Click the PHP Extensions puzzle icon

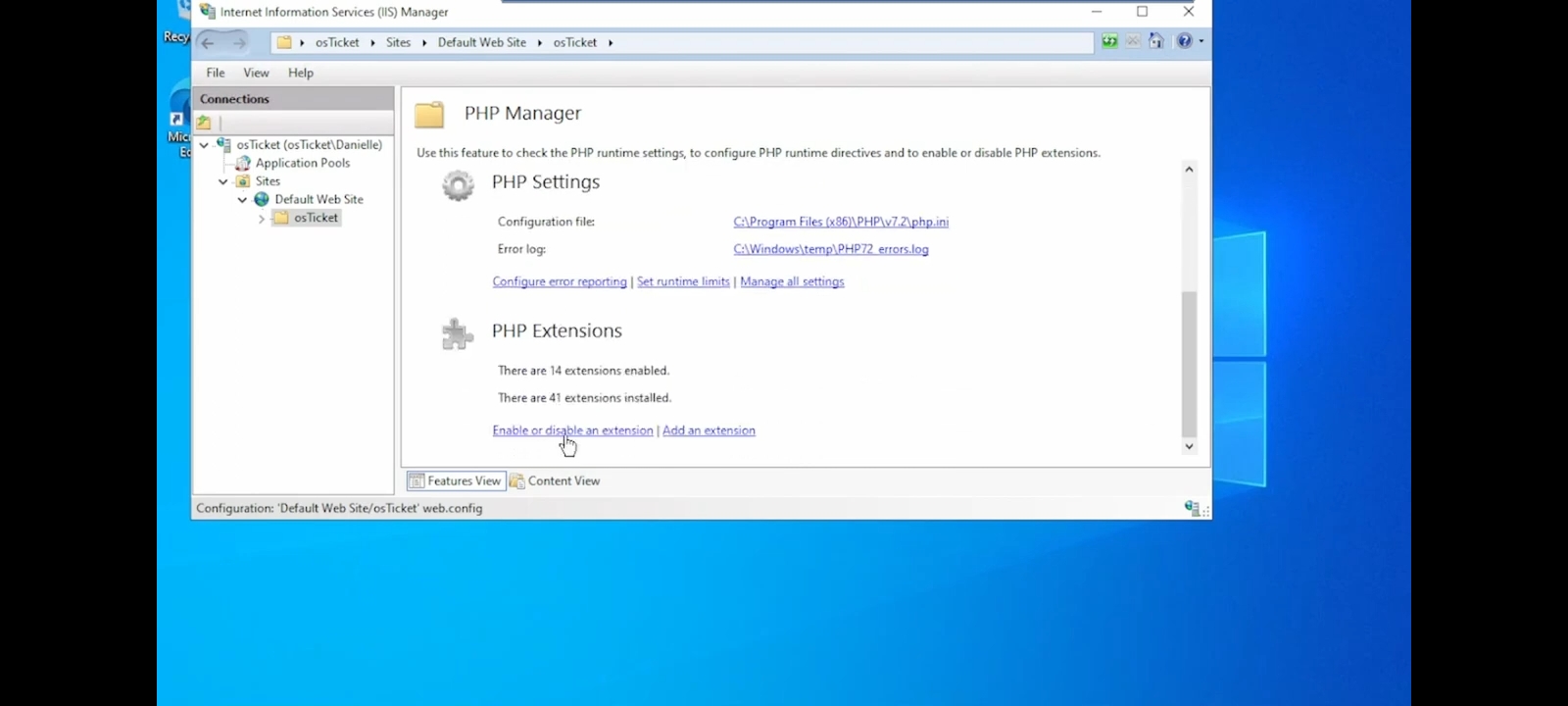pos(458,334)
